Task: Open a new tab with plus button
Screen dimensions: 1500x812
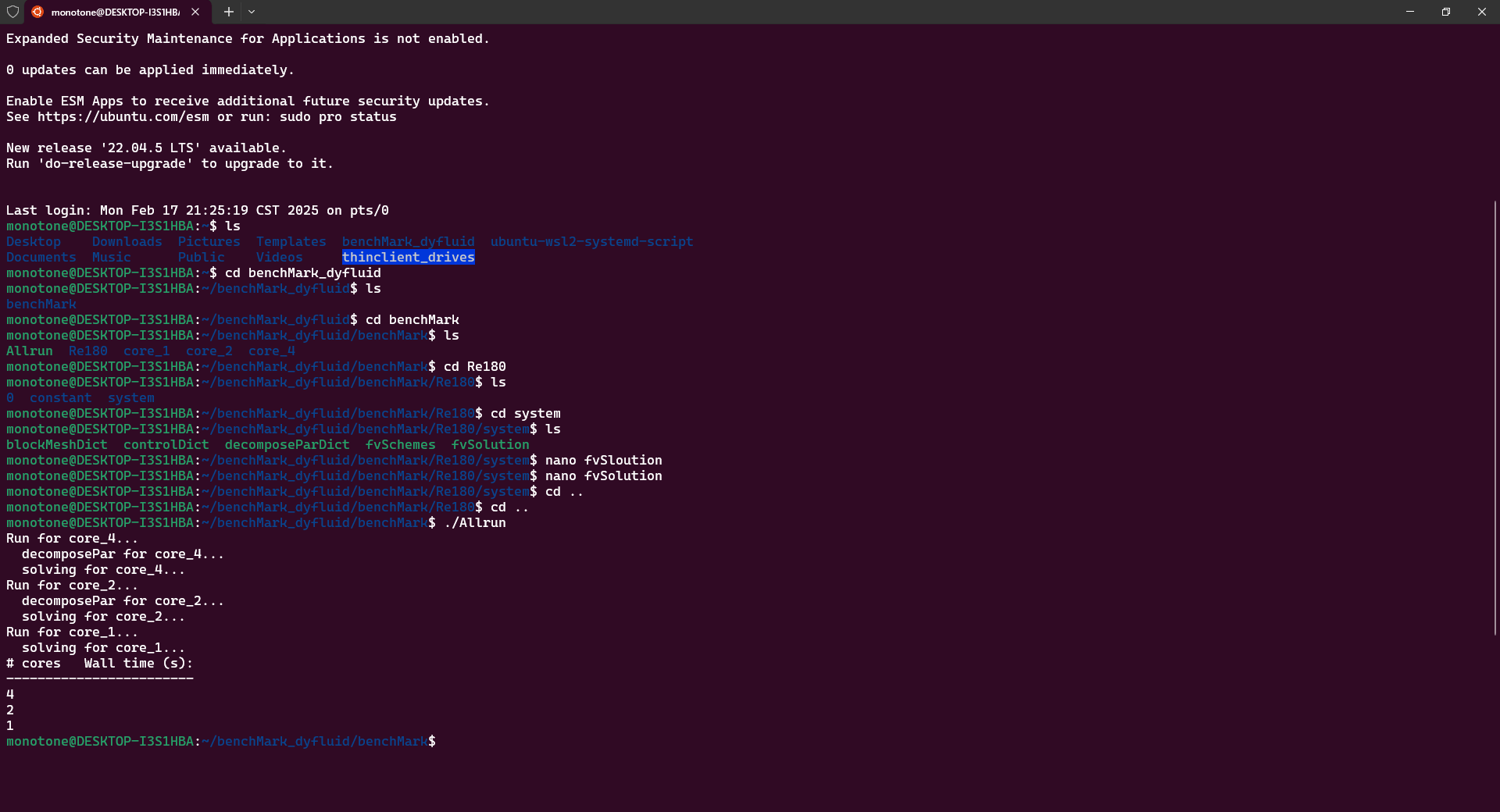Action: tap(228, 12)
